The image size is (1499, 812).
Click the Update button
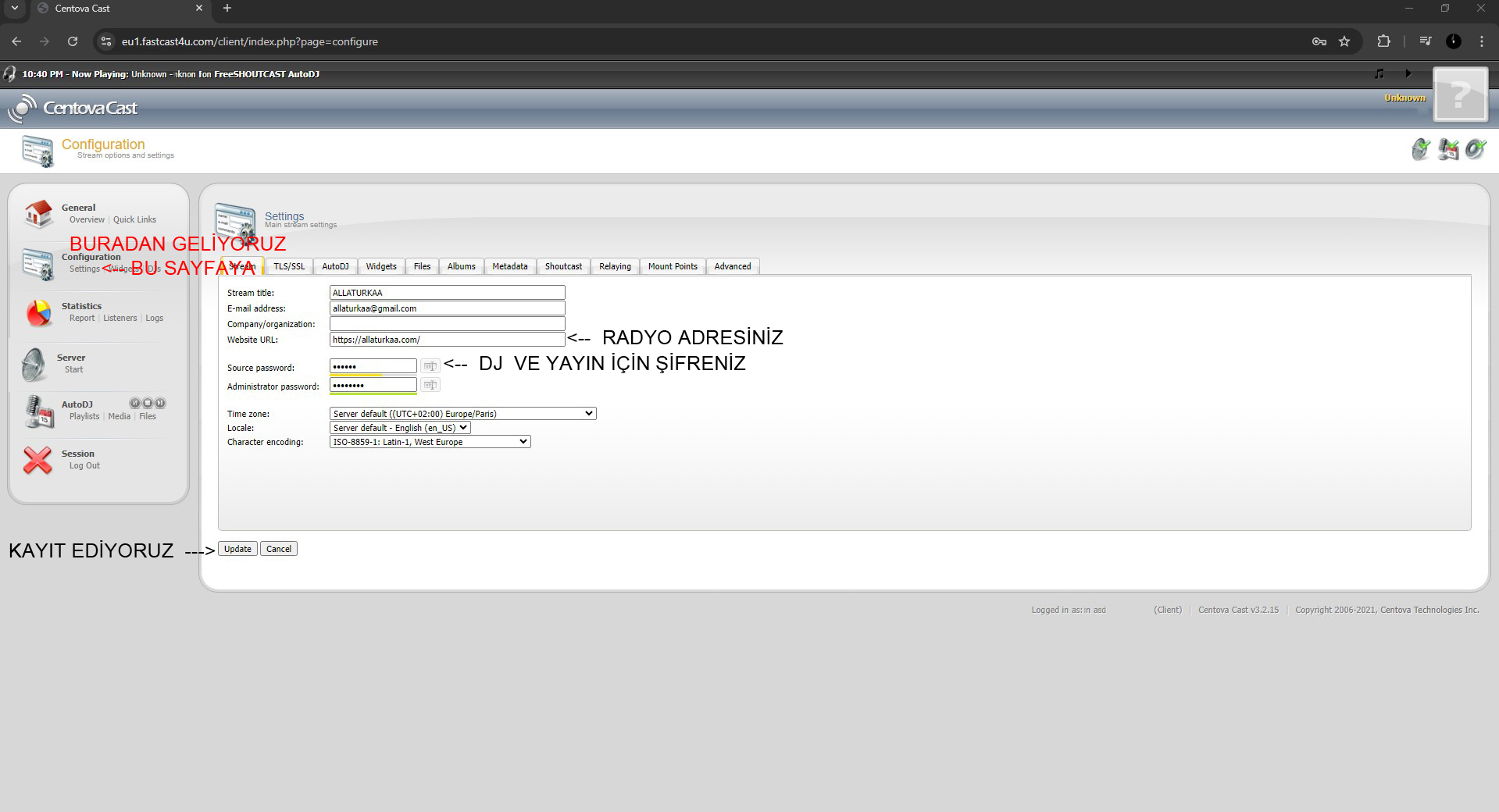tap(237, 549)
